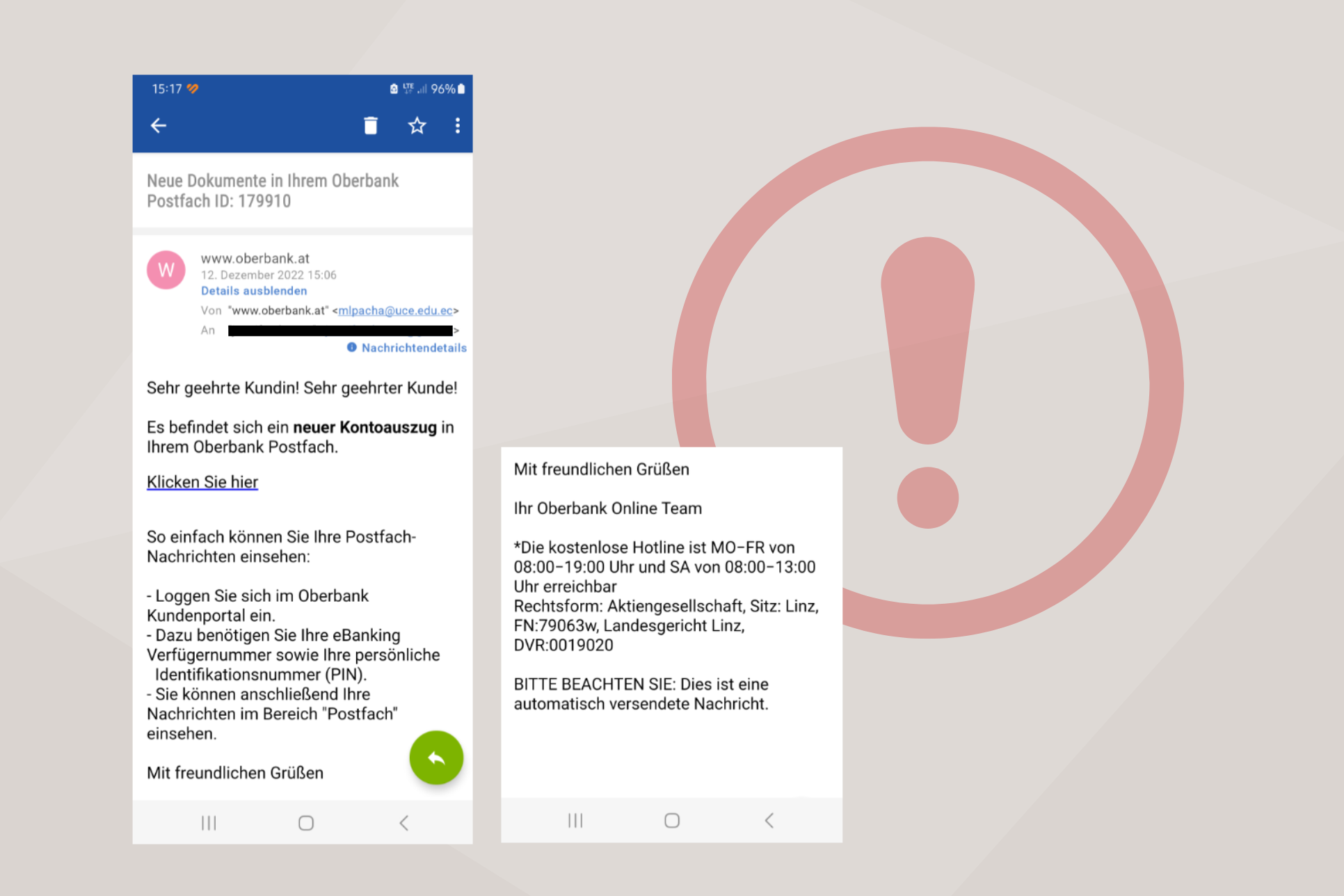Open the Nachrichtendetails link
1344x896 pixels.
tap(414, 347)
